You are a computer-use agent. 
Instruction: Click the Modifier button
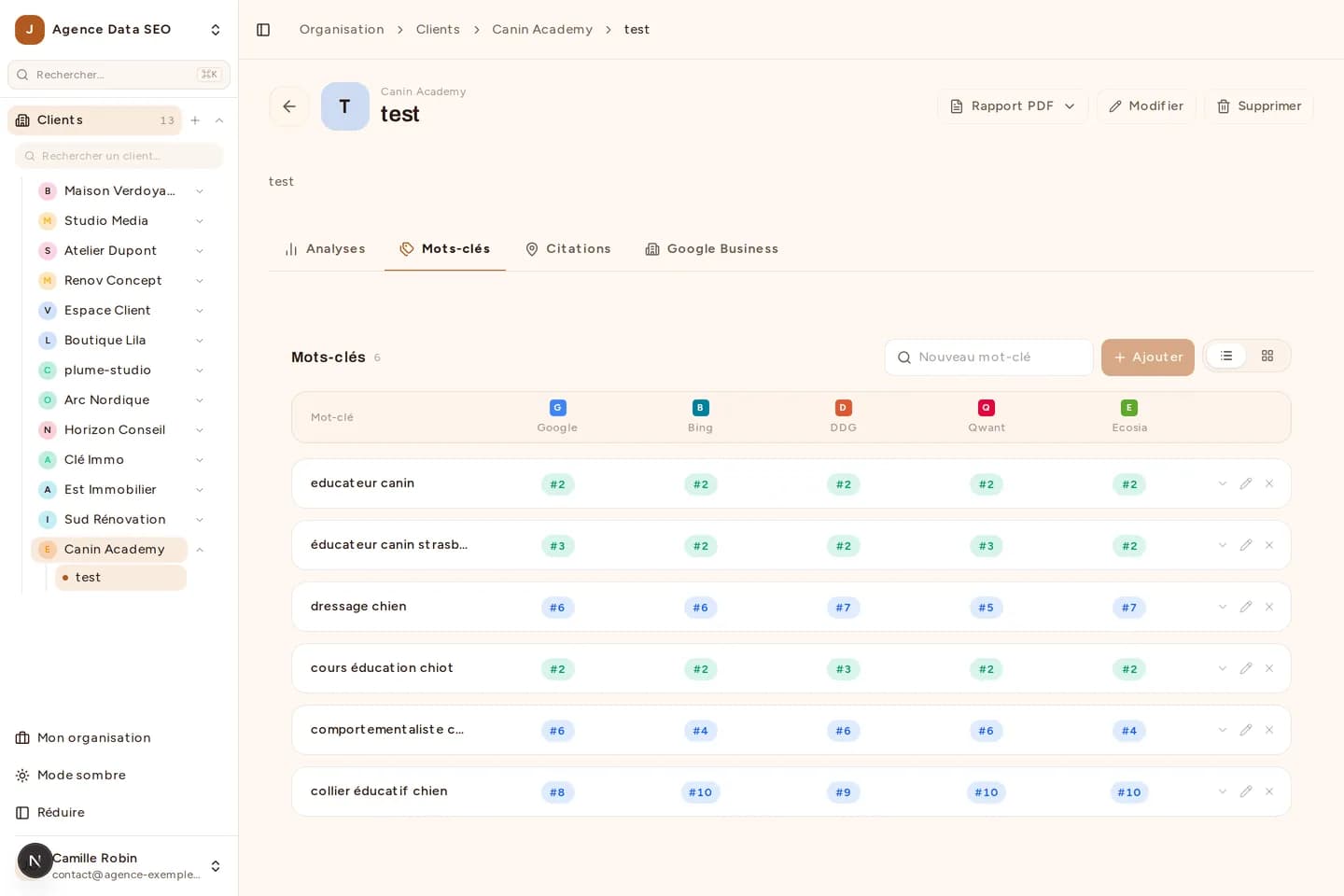point(1146,106)
